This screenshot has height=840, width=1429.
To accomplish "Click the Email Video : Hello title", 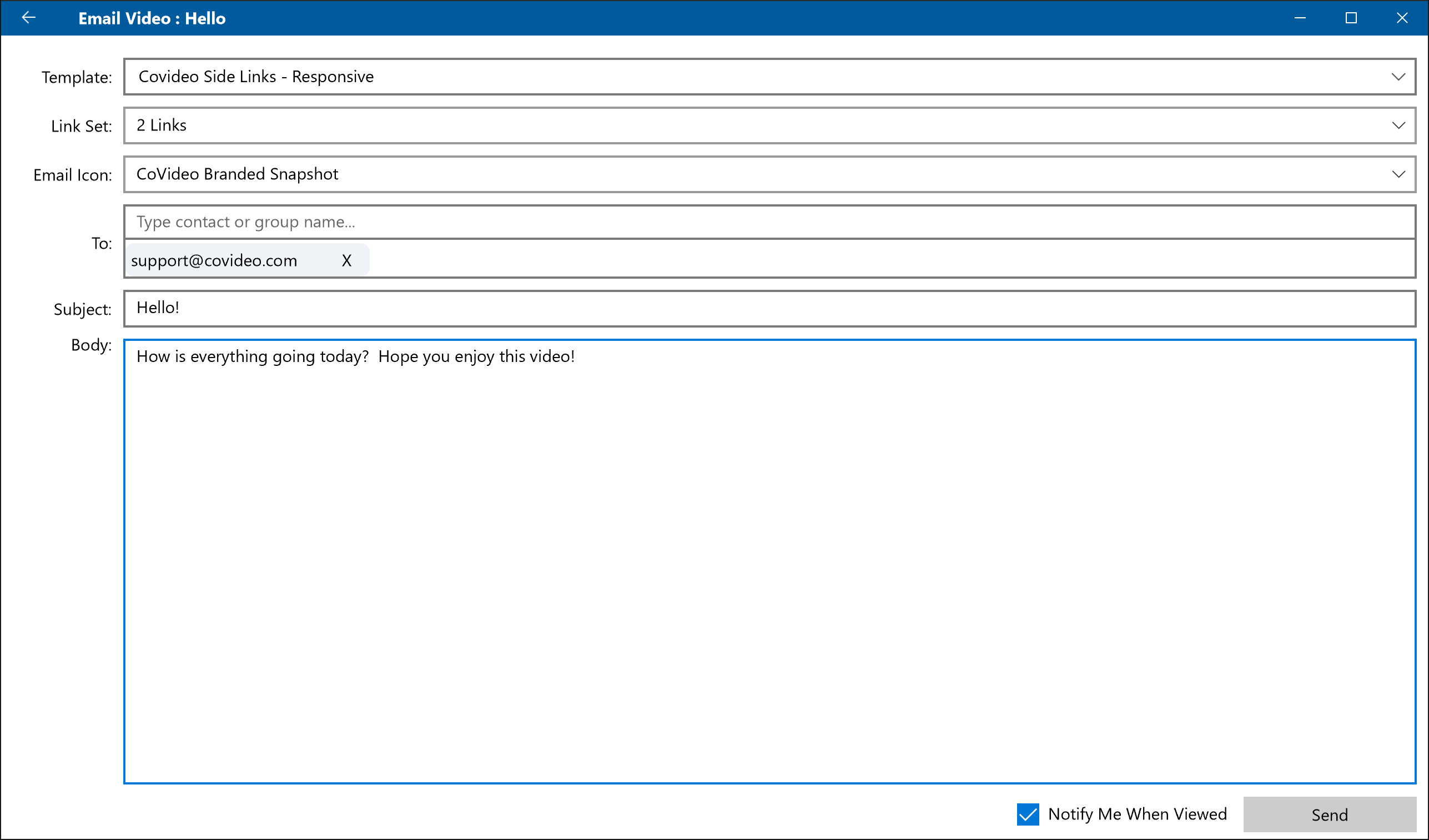I will (152, 19).
